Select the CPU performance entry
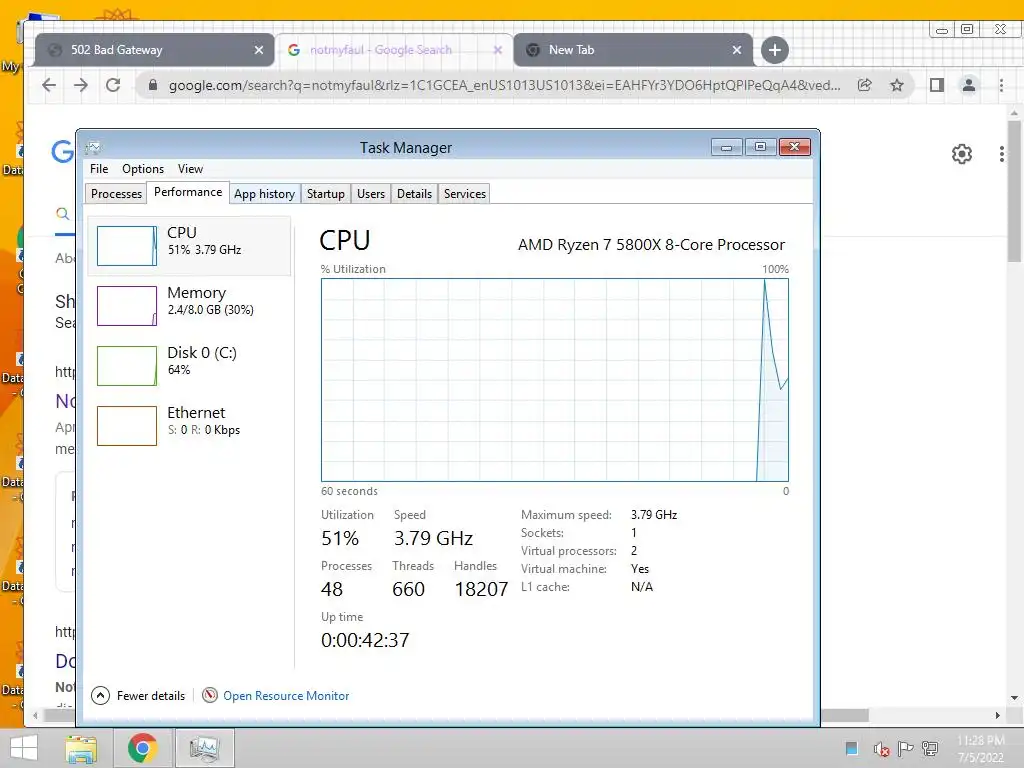The image size is (1024, 768). (189, 246)
